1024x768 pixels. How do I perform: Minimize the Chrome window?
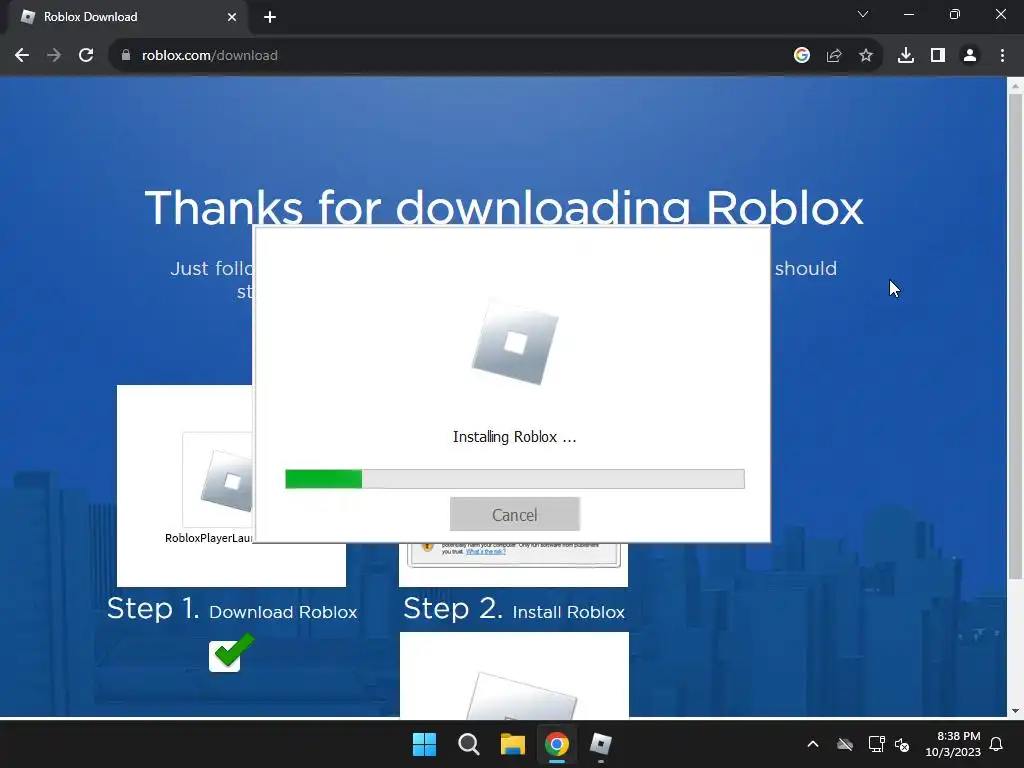(x=908, y=14)
